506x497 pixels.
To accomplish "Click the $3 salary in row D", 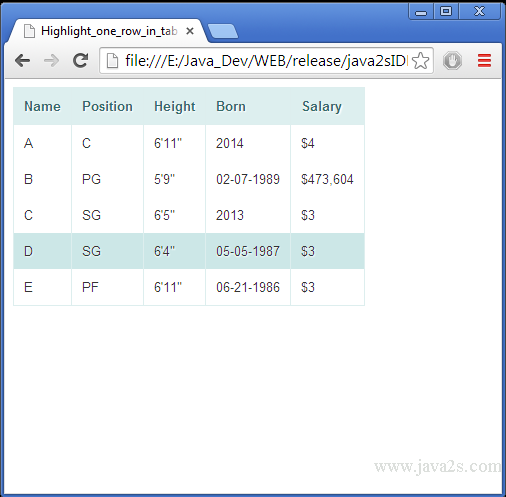I will point(327,251).
